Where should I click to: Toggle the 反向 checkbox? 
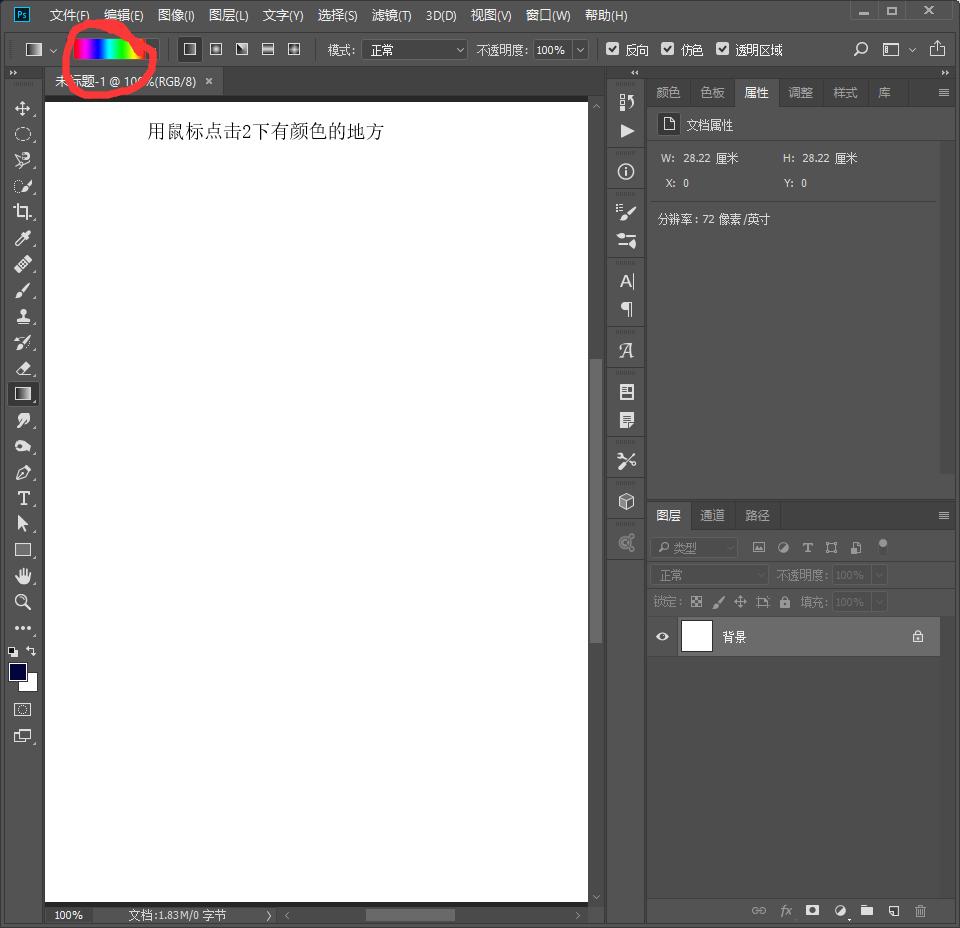(x=613, y=49)
